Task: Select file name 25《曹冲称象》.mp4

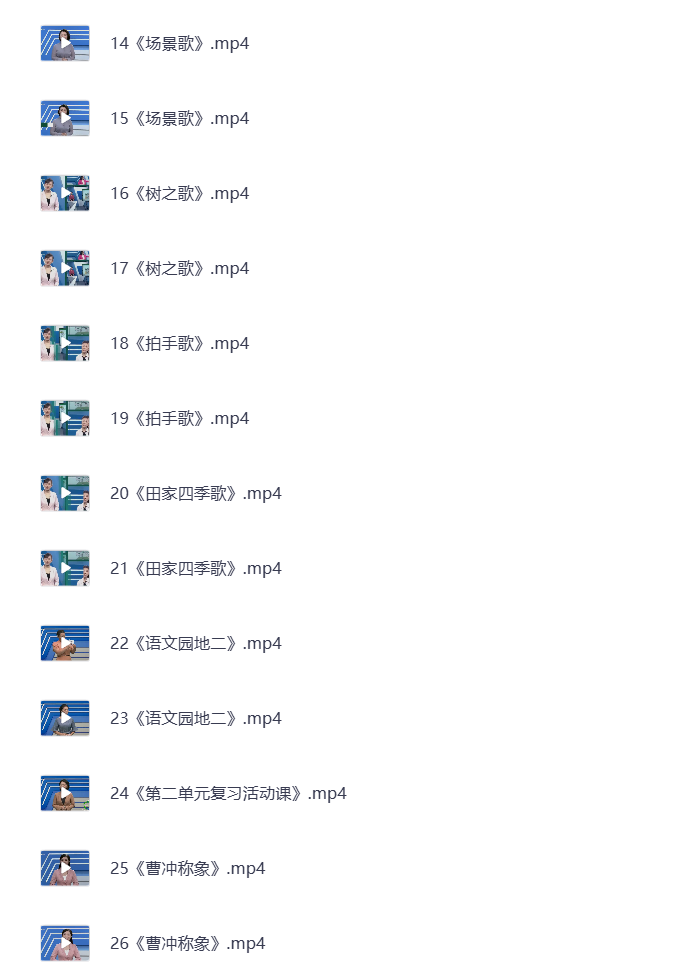Action: point(188,868)
